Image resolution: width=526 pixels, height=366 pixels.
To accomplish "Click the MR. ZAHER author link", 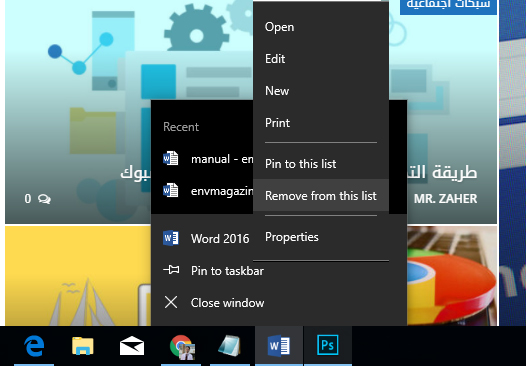I will 445,199.
